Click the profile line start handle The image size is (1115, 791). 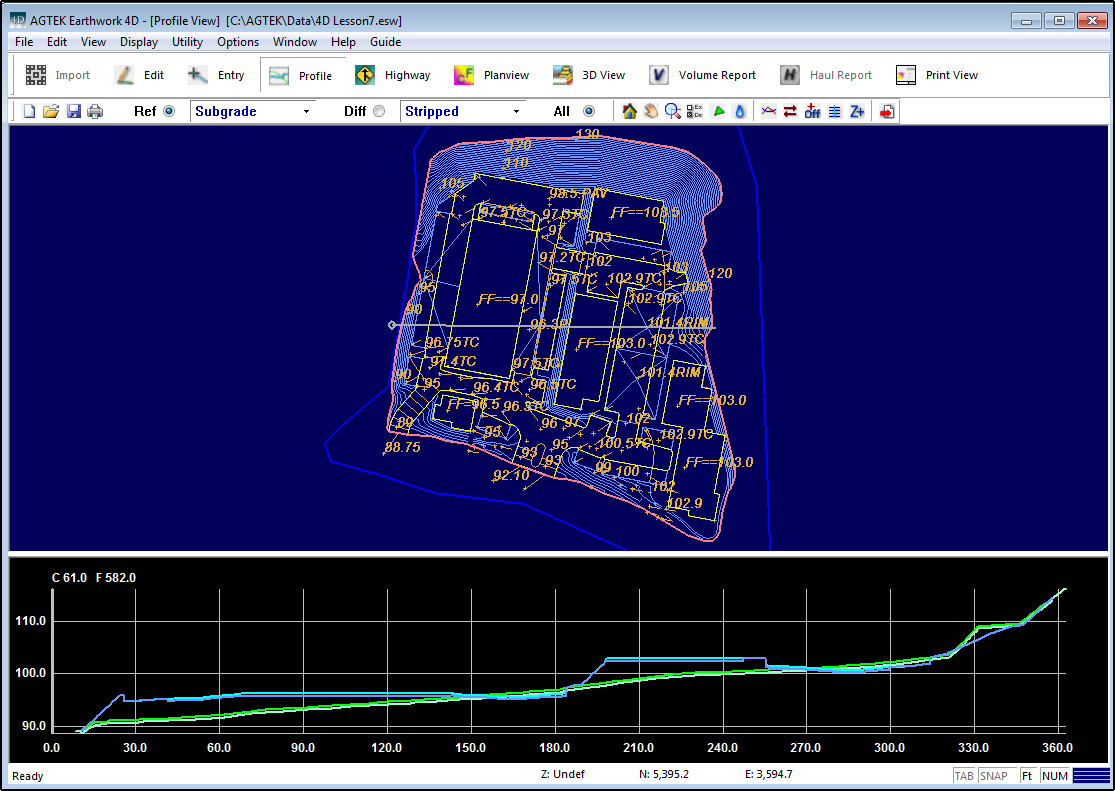(x=392, y=325)
